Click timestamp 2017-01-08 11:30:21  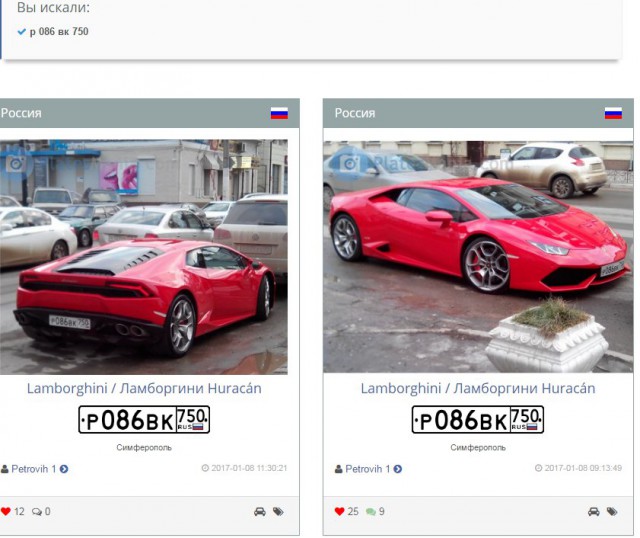pyautogui.click(x=249, y=468)
